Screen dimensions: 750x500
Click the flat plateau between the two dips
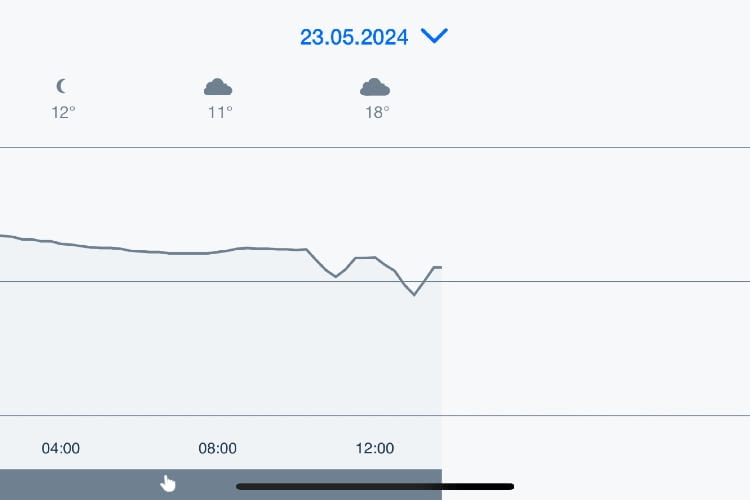(365, 258)
